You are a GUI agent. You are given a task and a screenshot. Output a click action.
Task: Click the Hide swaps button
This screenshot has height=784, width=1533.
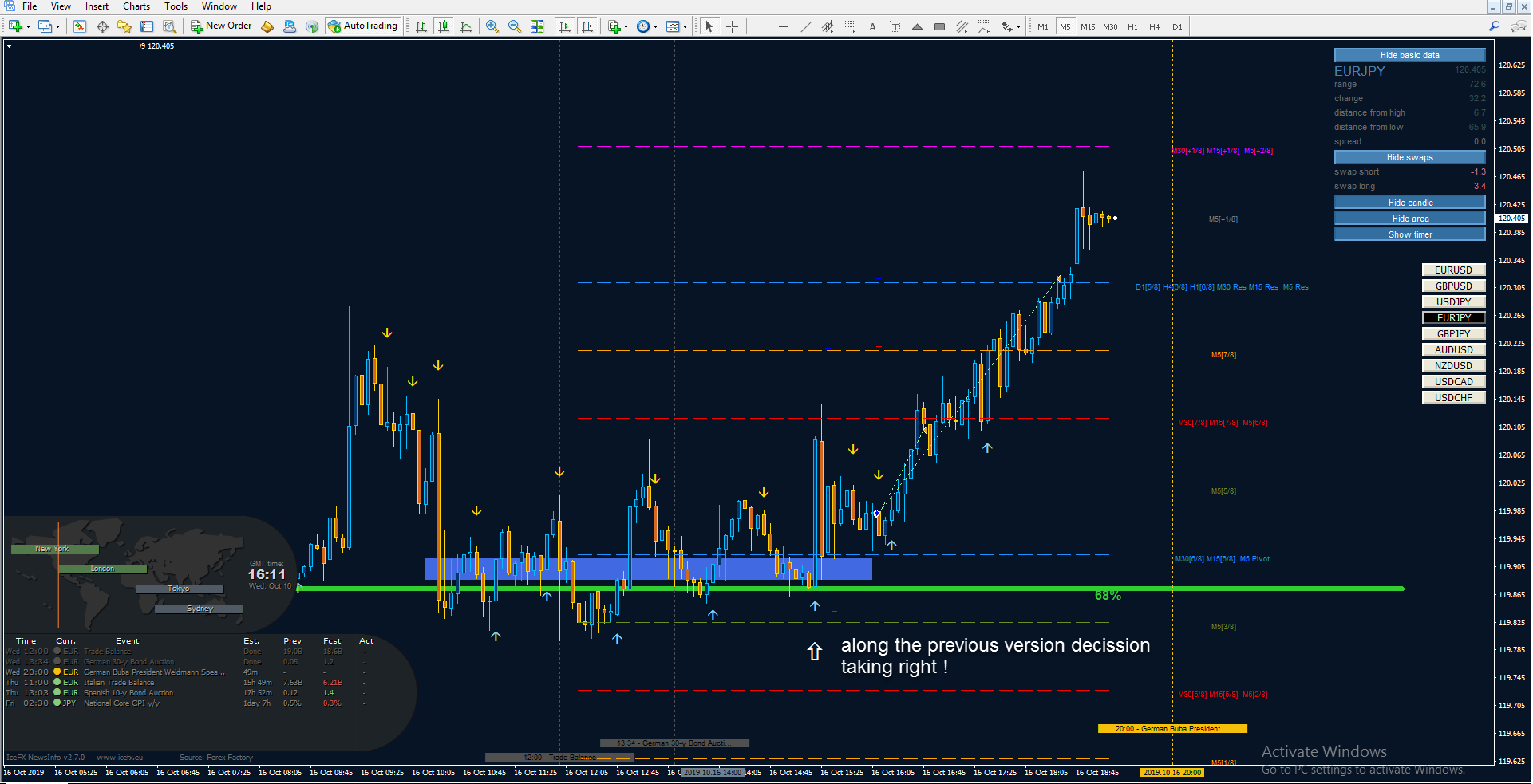pyautogui.click(x=1409, y=157)
